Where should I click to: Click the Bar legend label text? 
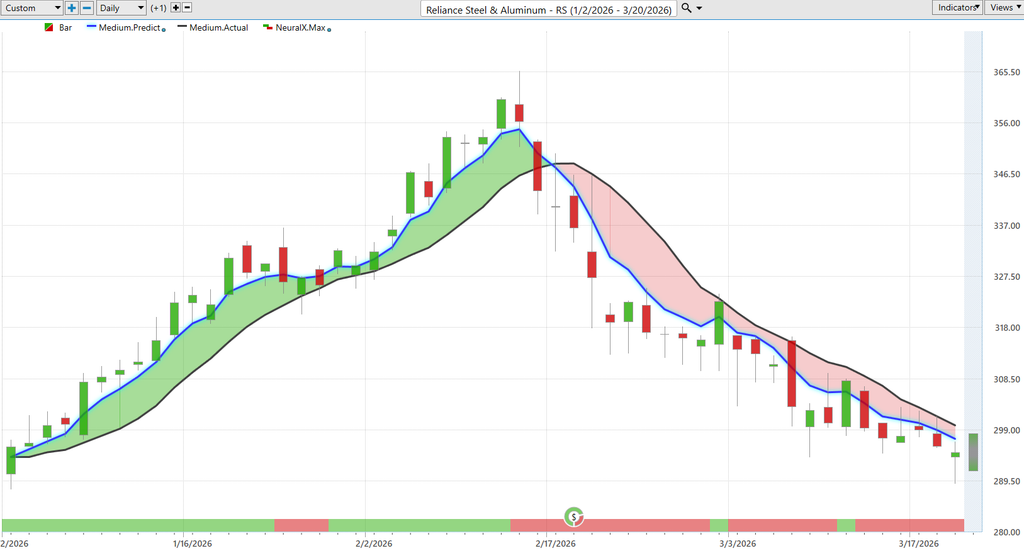(x=66, y=28)
